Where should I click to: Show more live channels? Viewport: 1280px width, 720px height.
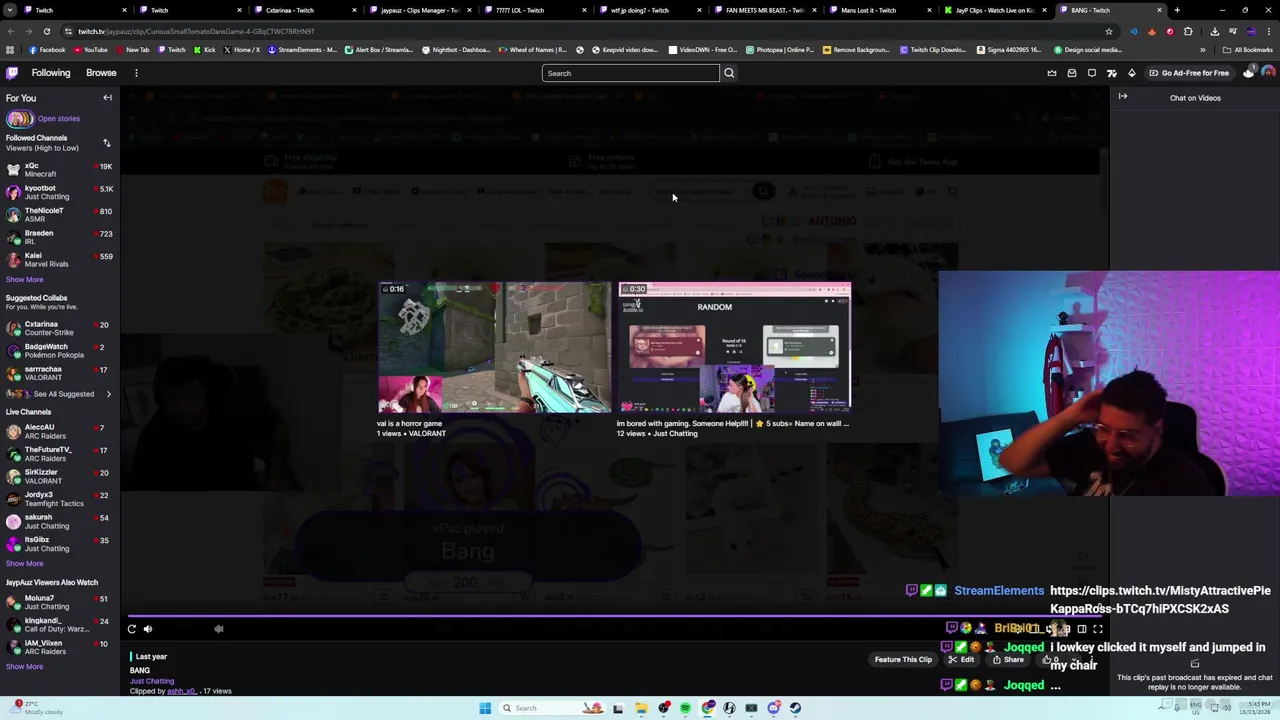[x=24, y=564]
